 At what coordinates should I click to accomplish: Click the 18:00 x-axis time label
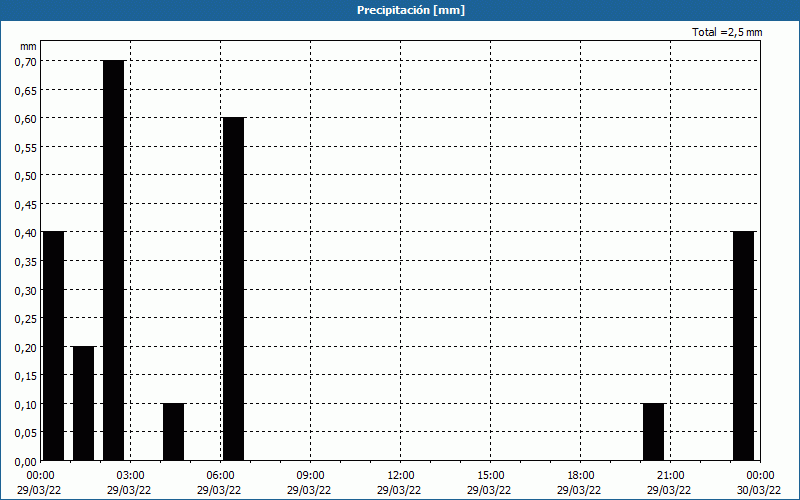[x=581, y=476]
